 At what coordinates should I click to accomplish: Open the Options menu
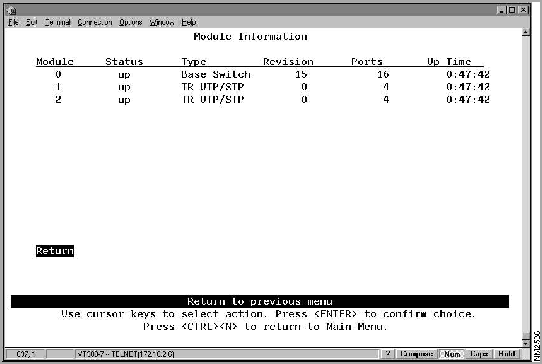[x=131, y=22]
